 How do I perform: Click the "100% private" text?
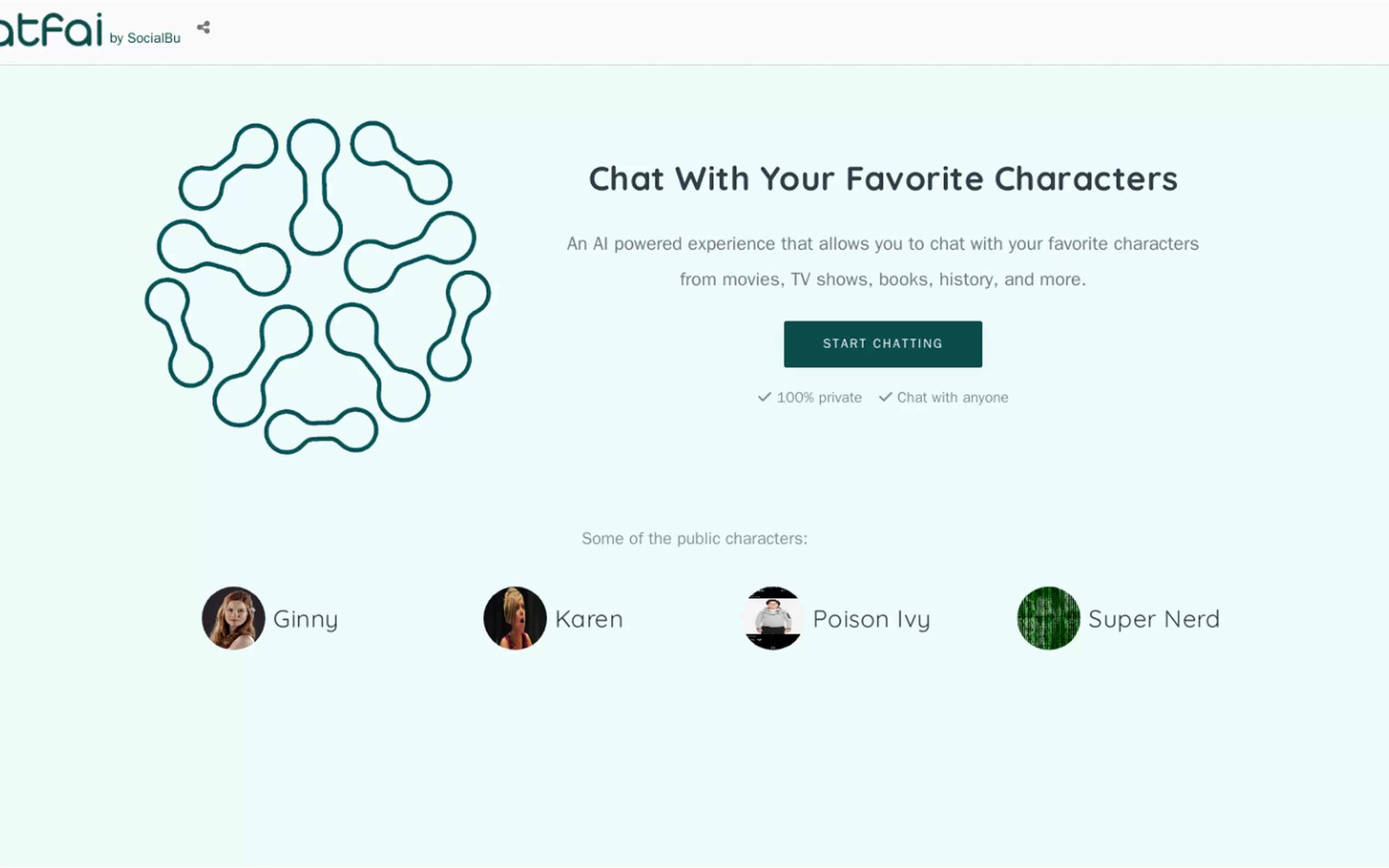(x=819, y=397)
